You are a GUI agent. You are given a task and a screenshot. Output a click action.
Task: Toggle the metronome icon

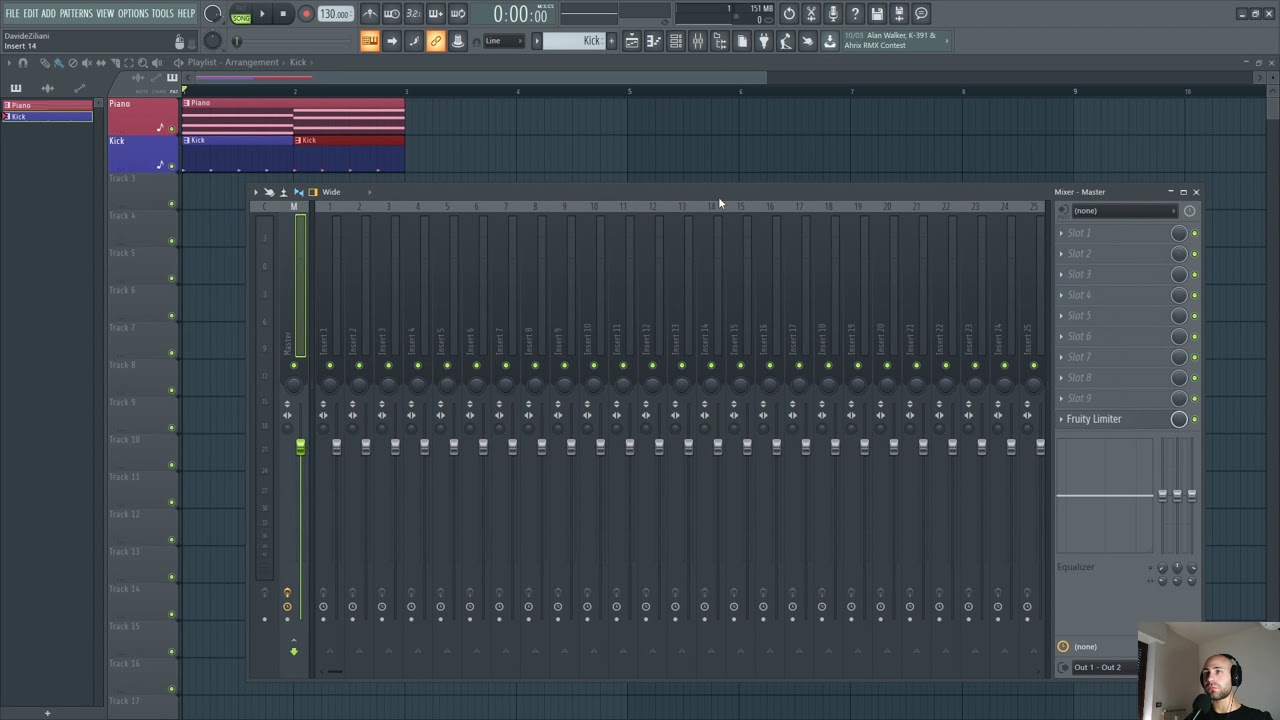[x=370, y=14]
